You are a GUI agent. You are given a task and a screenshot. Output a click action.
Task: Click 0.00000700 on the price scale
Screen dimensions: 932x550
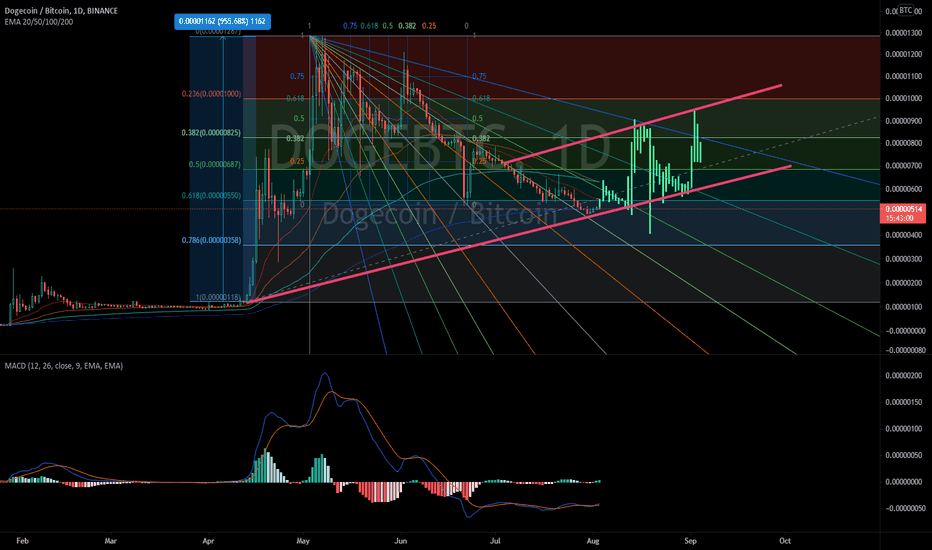click(904, 165)
